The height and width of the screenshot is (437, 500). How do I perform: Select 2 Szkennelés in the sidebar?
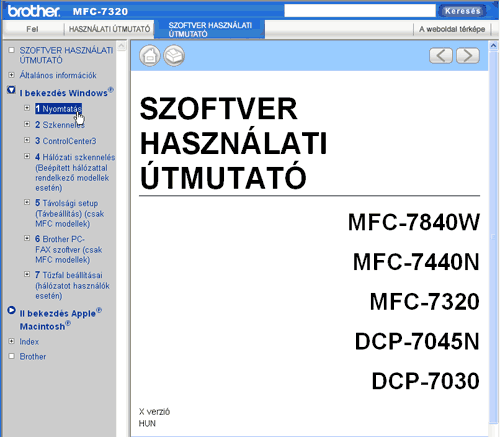point(60,125)
